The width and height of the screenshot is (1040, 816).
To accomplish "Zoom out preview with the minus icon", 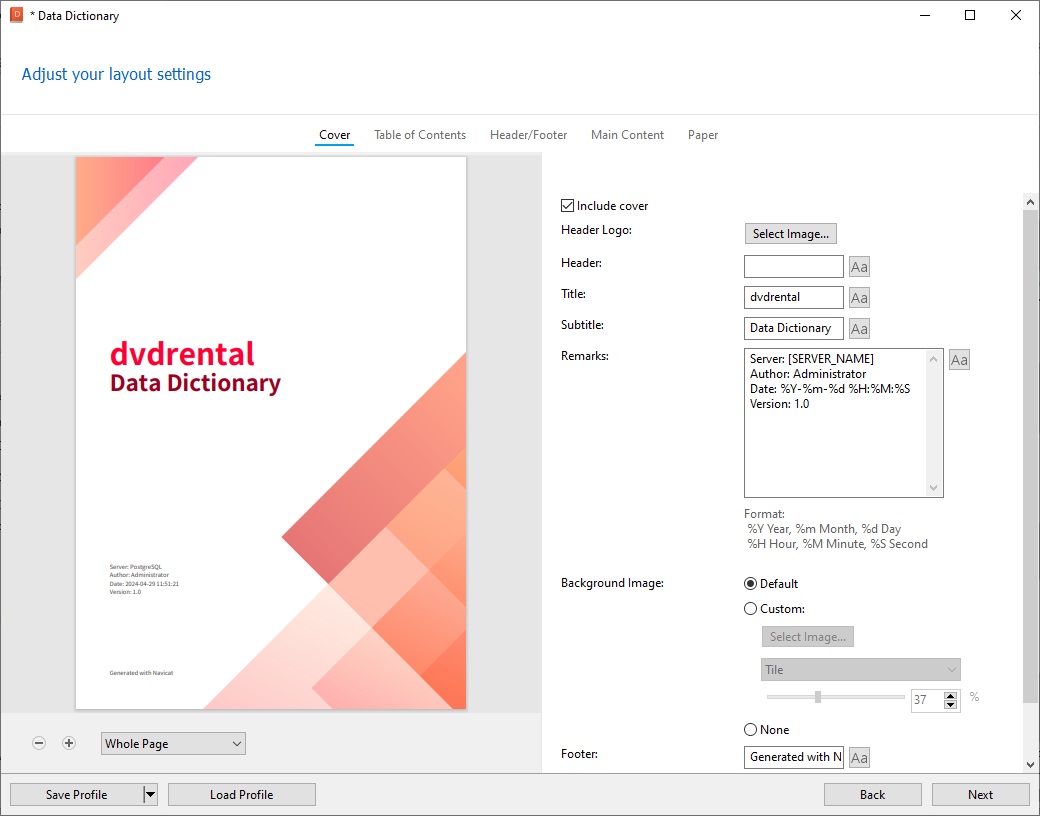I will tap(39, 743).
